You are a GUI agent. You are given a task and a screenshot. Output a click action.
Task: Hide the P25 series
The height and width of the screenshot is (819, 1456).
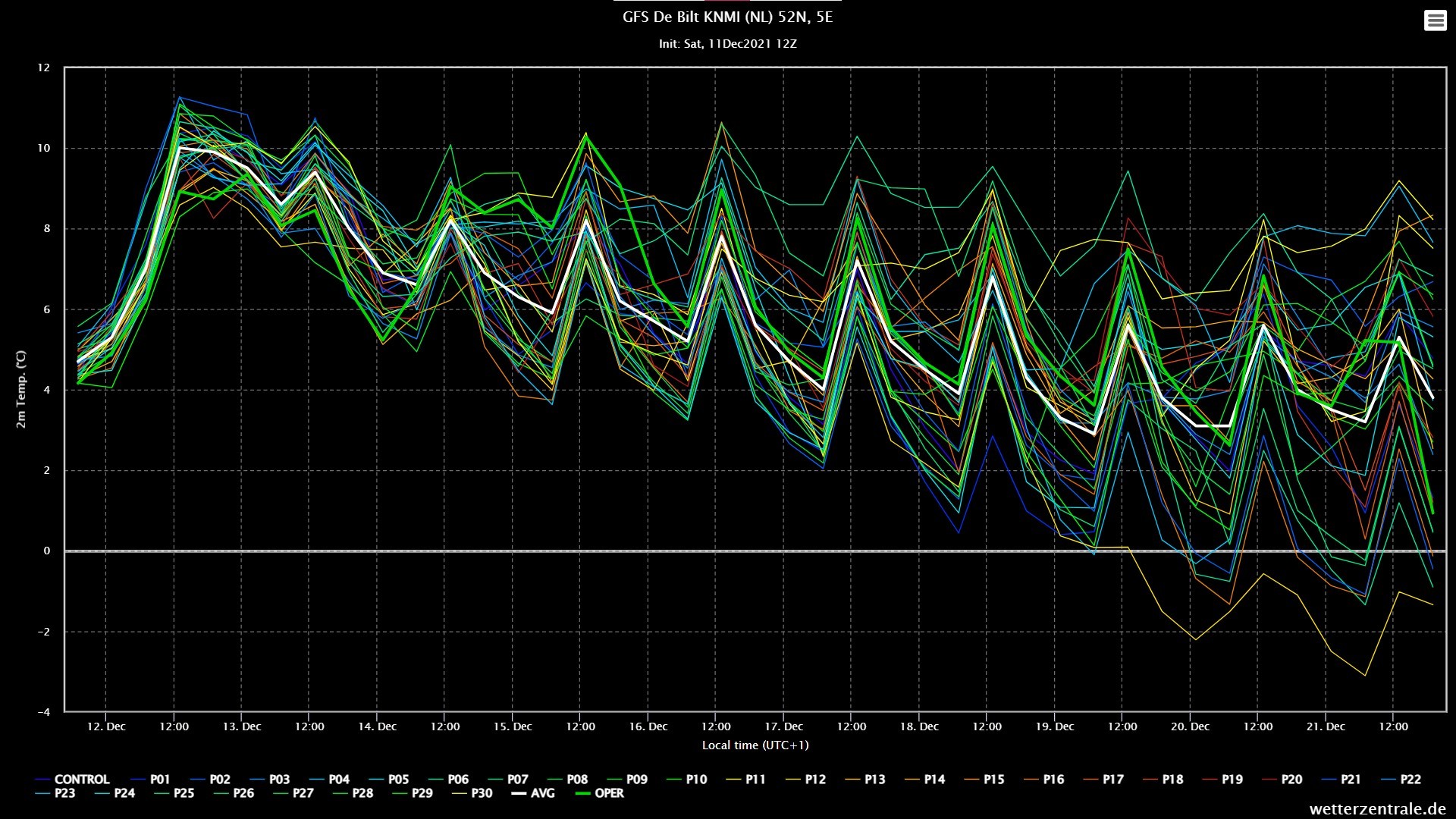174,793
